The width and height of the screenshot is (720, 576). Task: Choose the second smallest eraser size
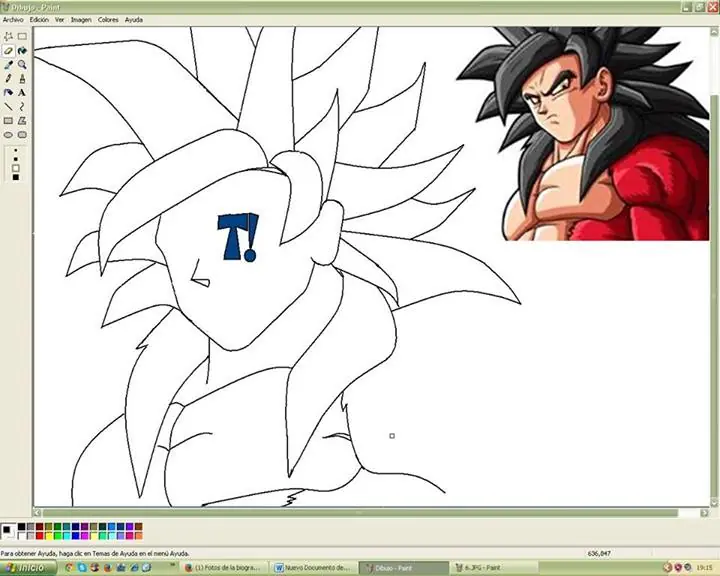pos(16,159)
